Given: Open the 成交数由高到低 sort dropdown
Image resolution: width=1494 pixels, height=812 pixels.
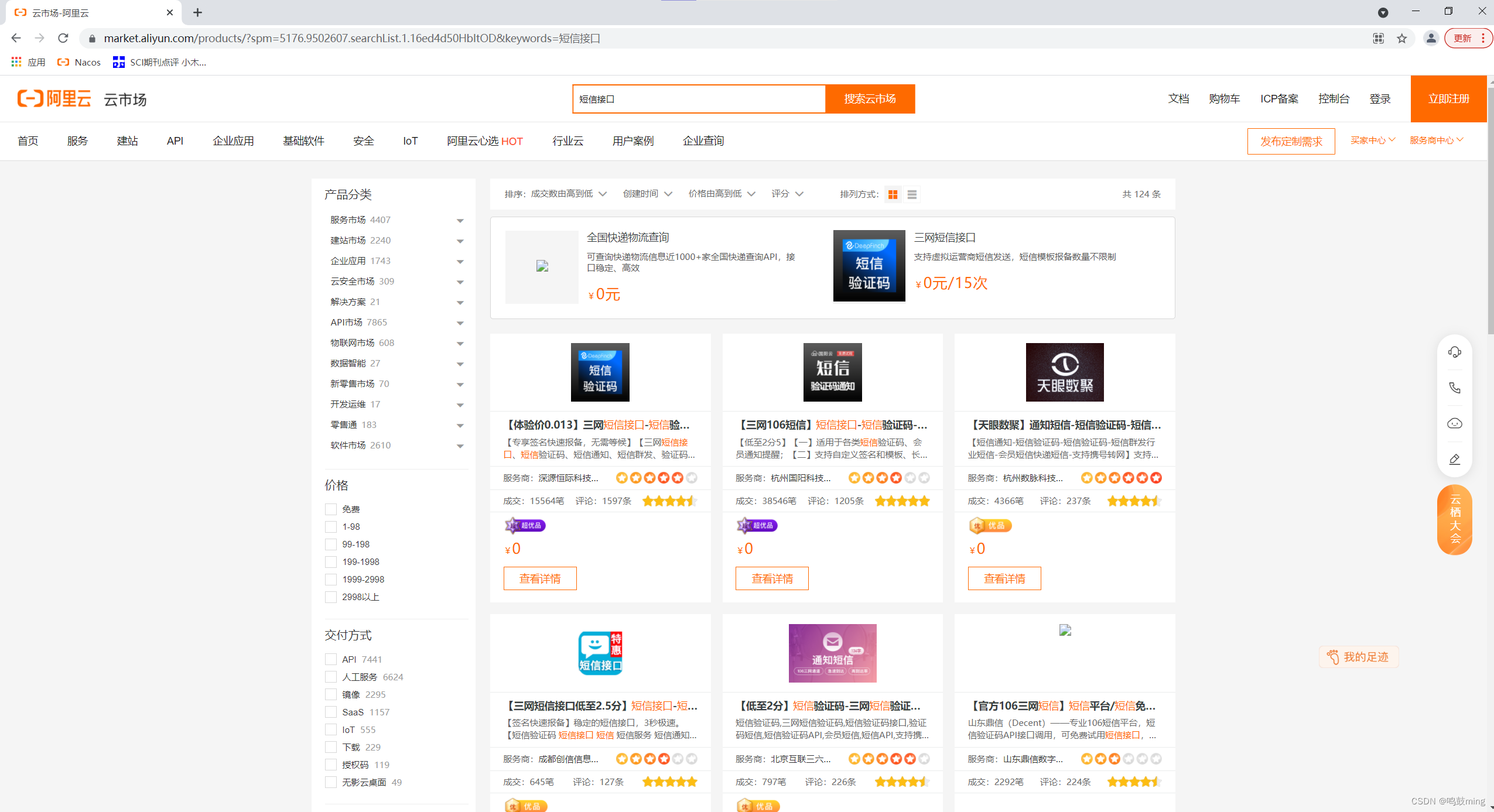Looking at the screenshot, I should click(x=568, y=194).
